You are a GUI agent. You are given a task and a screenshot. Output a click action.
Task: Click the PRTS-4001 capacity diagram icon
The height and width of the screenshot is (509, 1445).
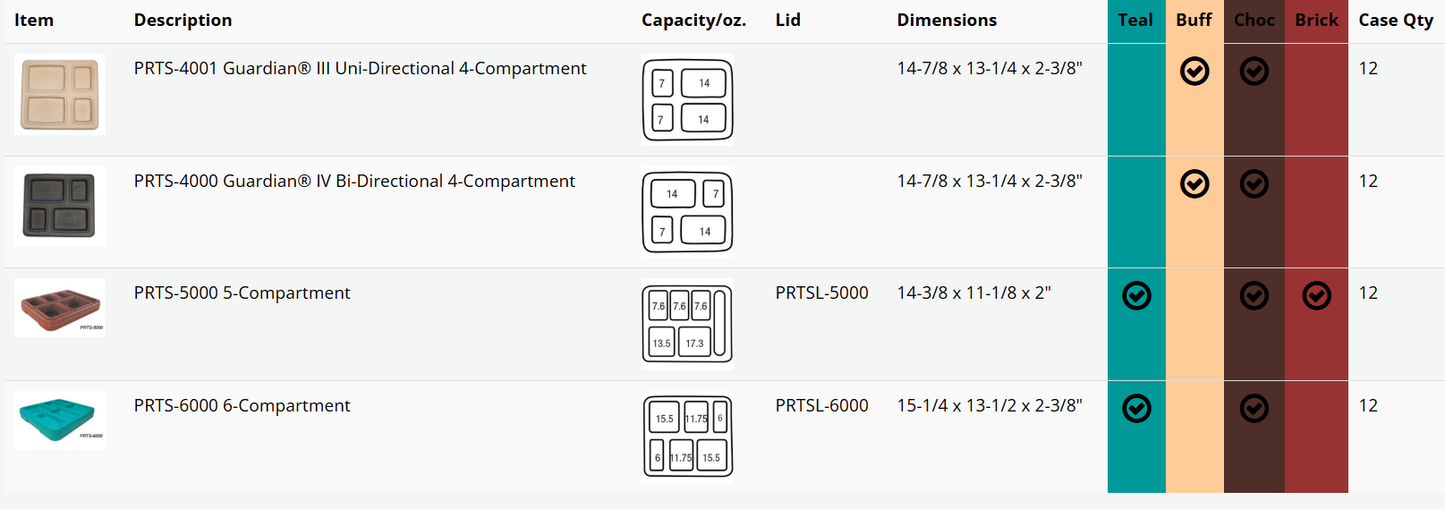(x=687, y=100)
